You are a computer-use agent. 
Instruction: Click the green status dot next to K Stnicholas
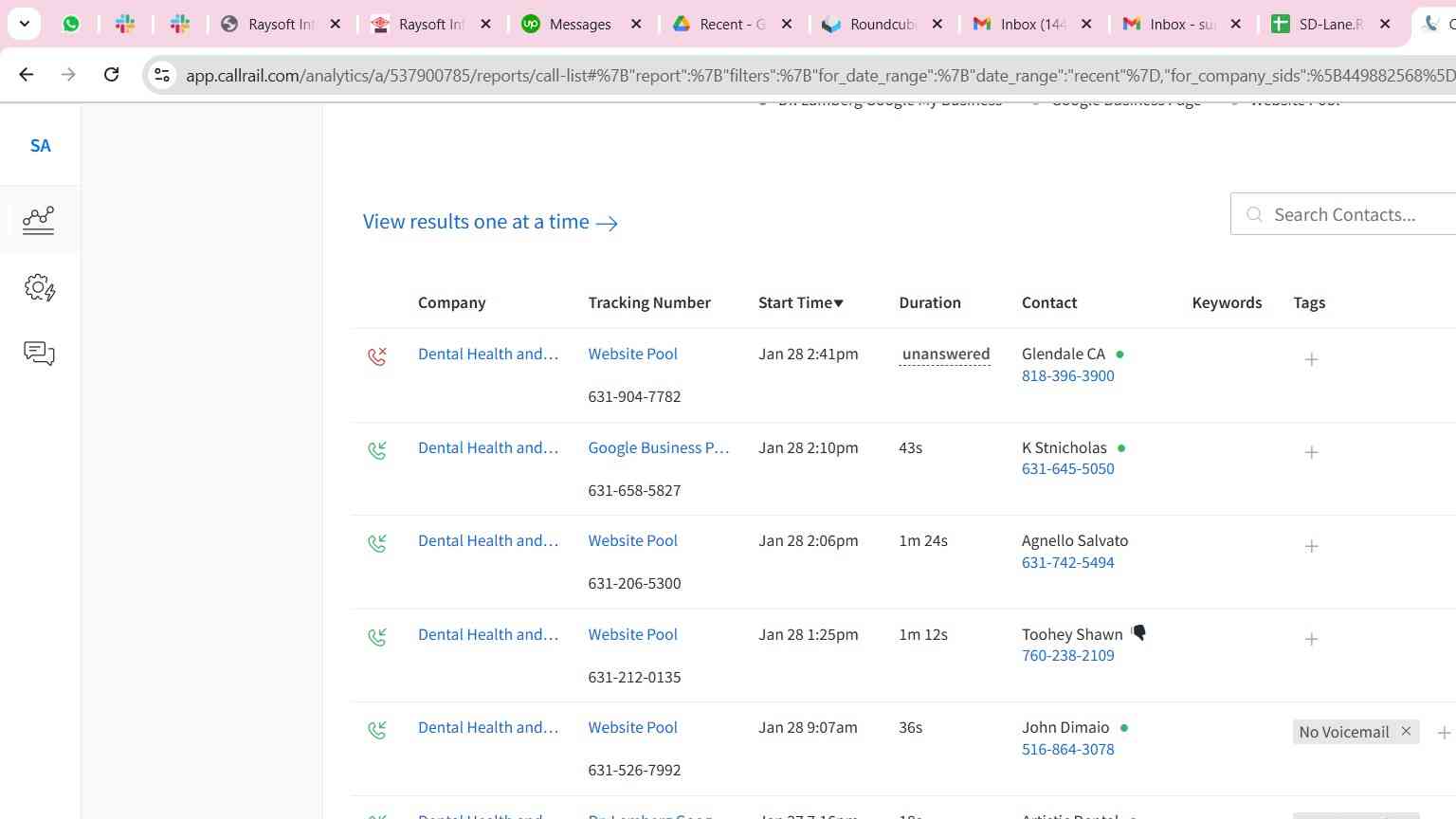pos(1121,447)
